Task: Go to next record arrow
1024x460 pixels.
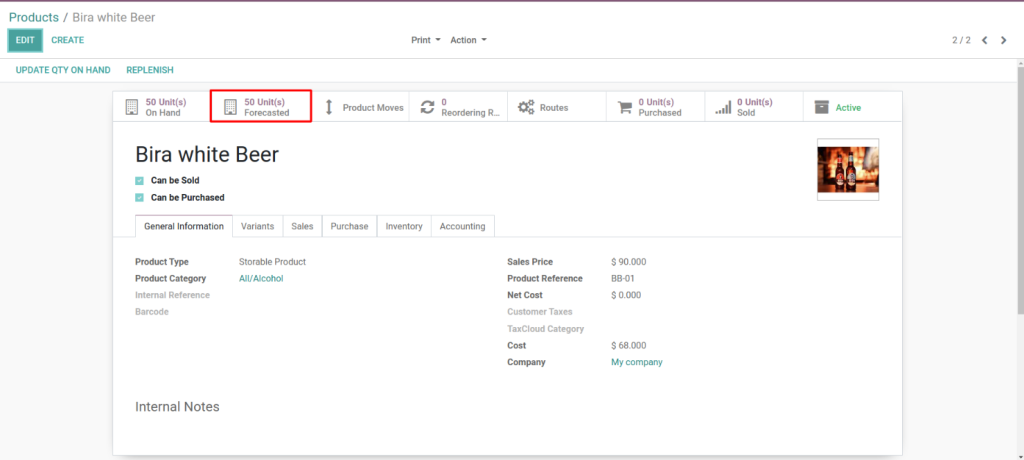Action: point(1004,41)
